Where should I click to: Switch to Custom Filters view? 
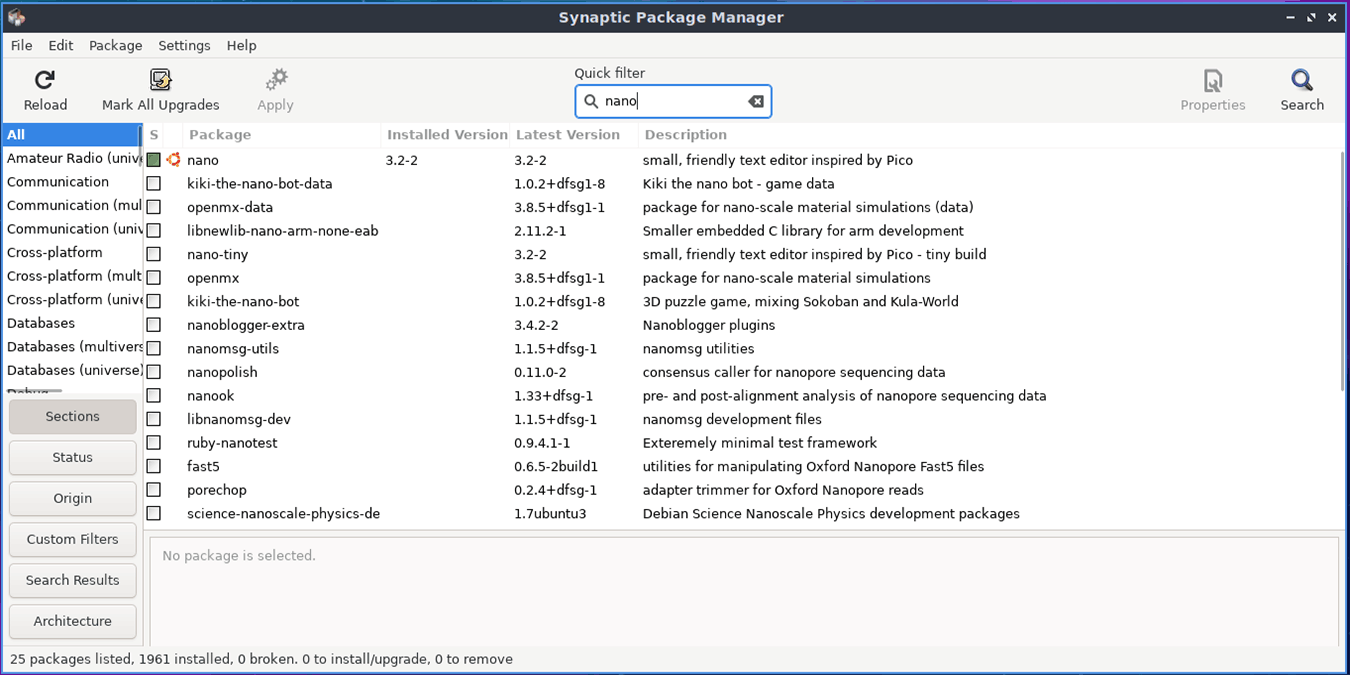click(x=72, y=539)
